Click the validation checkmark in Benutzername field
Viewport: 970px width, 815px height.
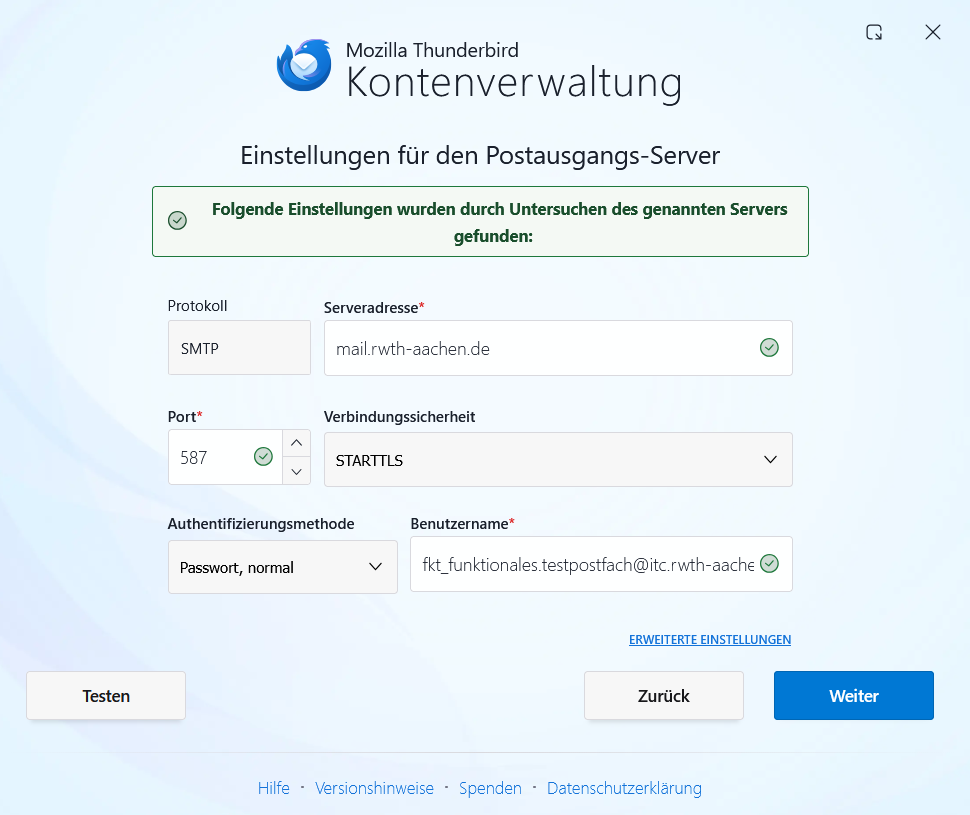tap(769, 564)
